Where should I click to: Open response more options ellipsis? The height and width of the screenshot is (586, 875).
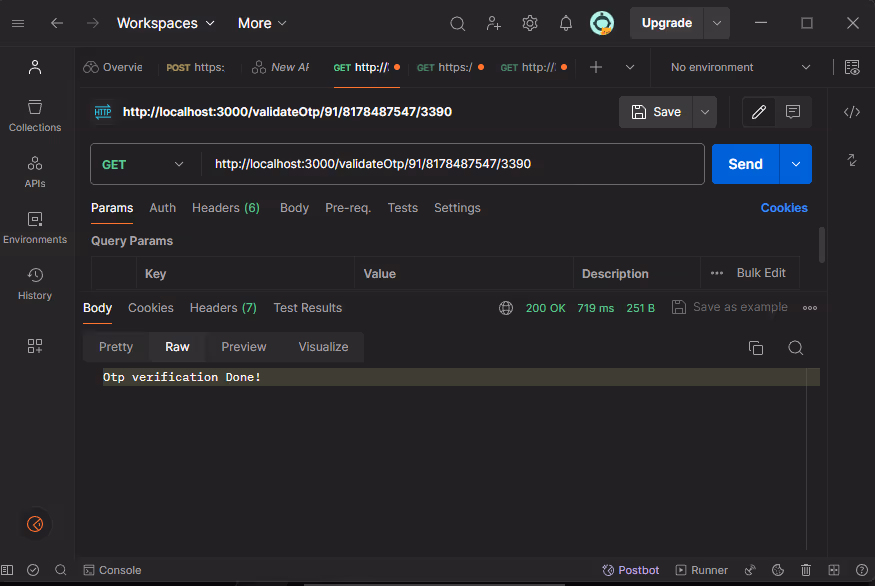click(x=810, y=308)
